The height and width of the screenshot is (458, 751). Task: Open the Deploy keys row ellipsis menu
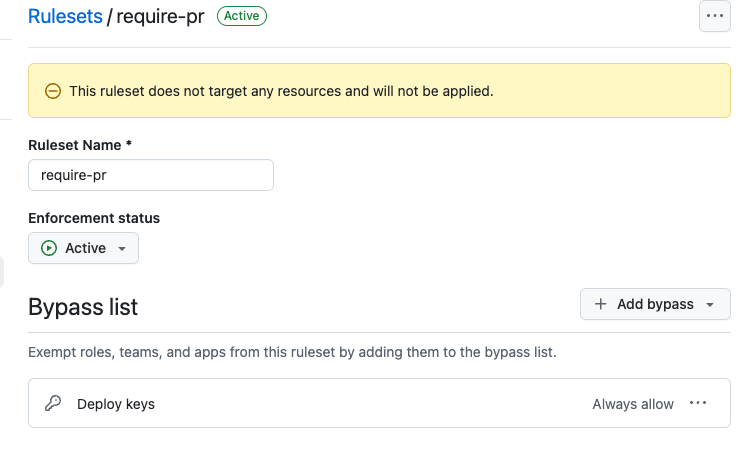tap(698, 403)
